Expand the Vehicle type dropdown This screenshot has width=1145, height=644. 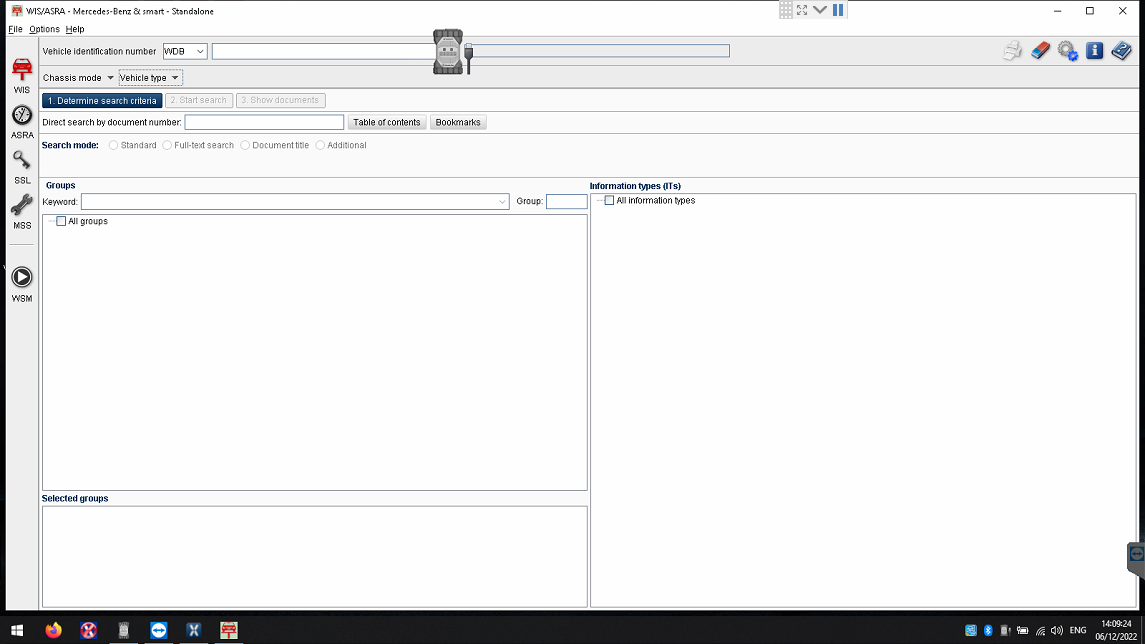coord(150,78)
